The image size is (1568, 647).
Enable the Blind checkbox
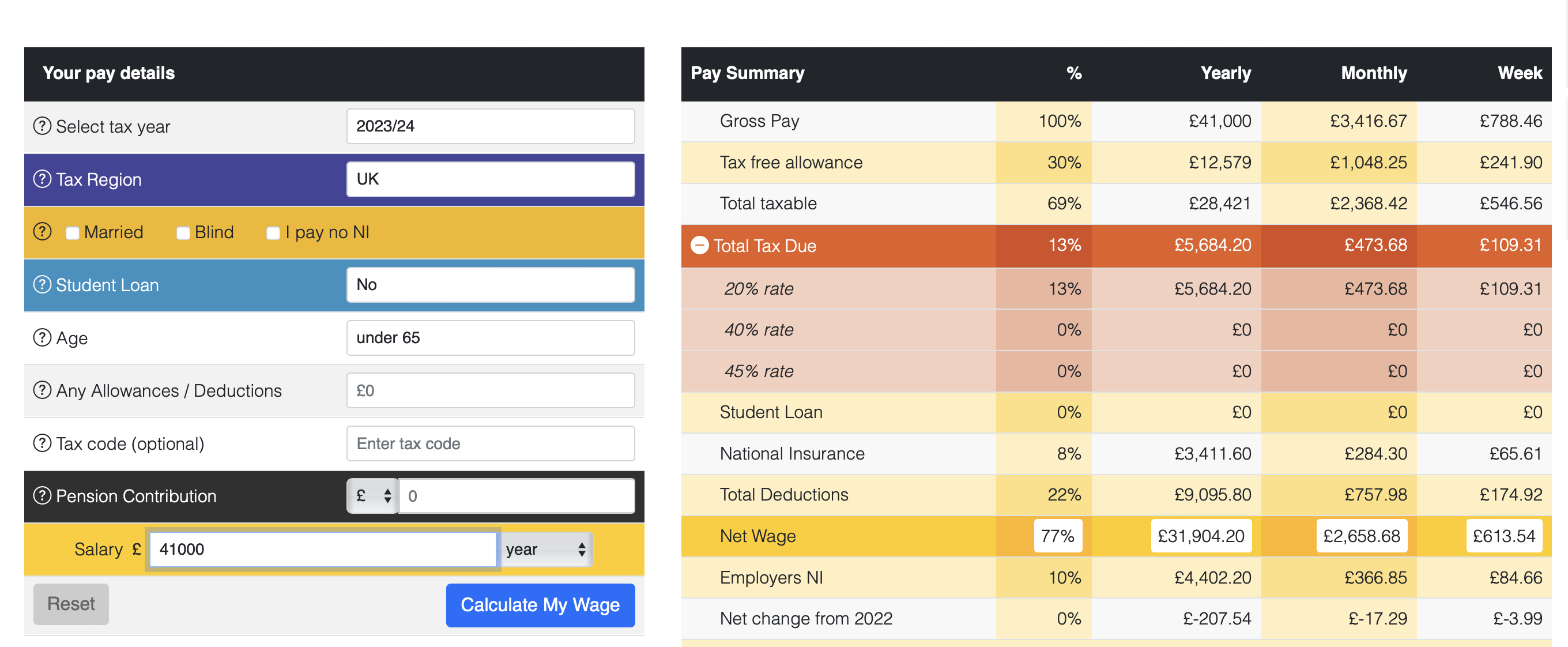(183, 232)
